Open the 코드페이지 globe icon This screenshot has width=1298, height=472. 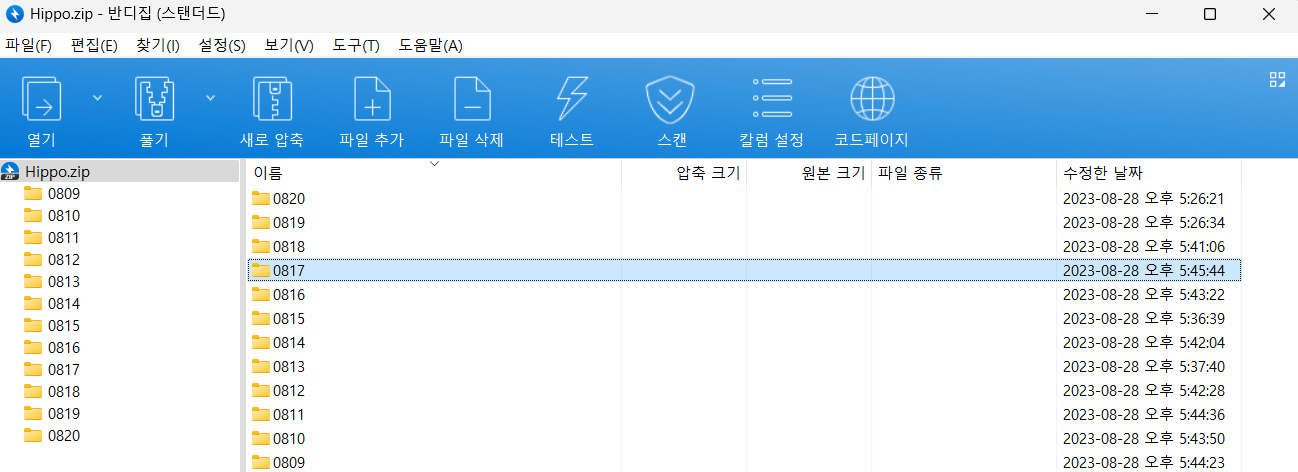pos(871,100)
